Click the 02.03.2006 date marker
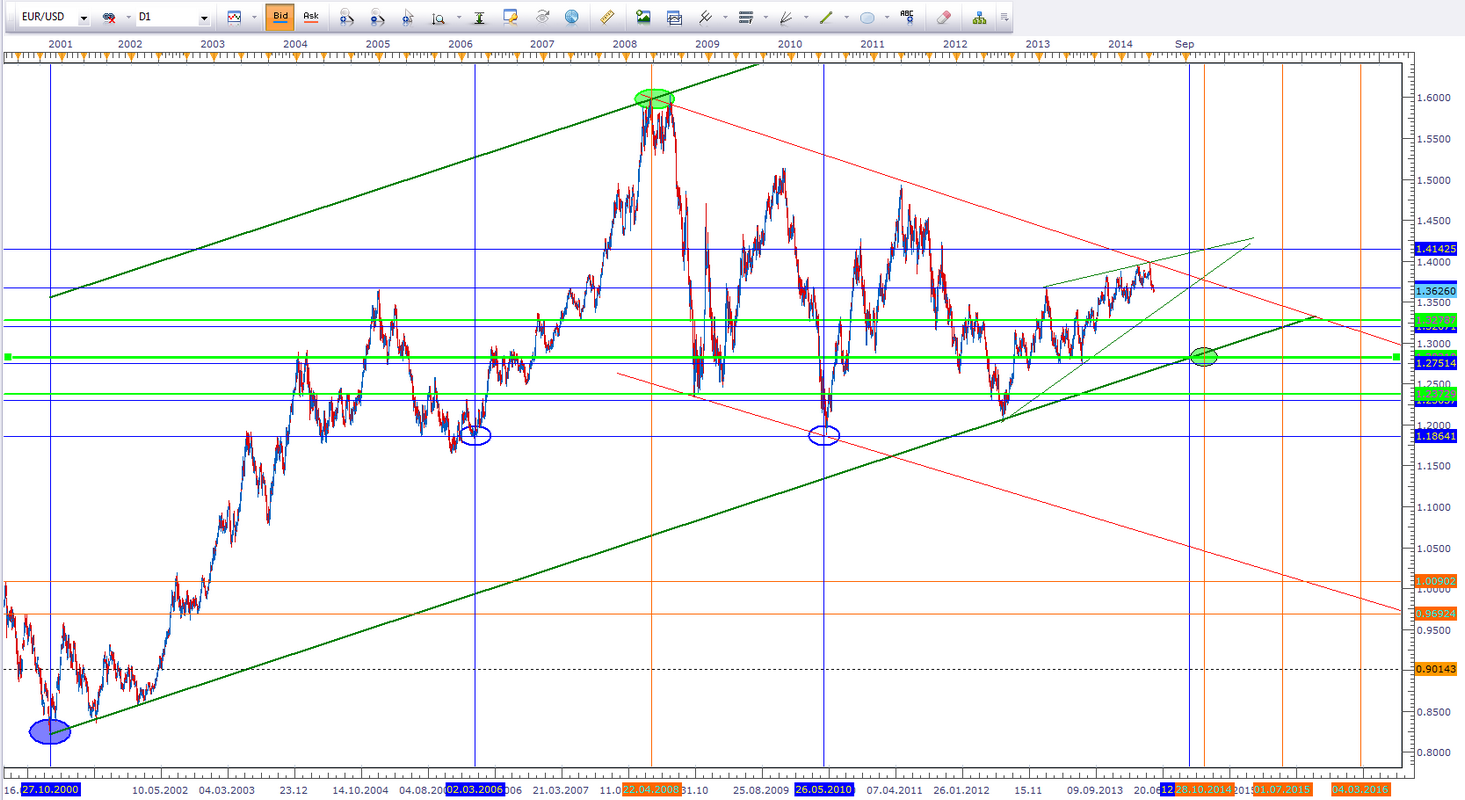This screenshot has height=800, width=1465. [474, 790]
